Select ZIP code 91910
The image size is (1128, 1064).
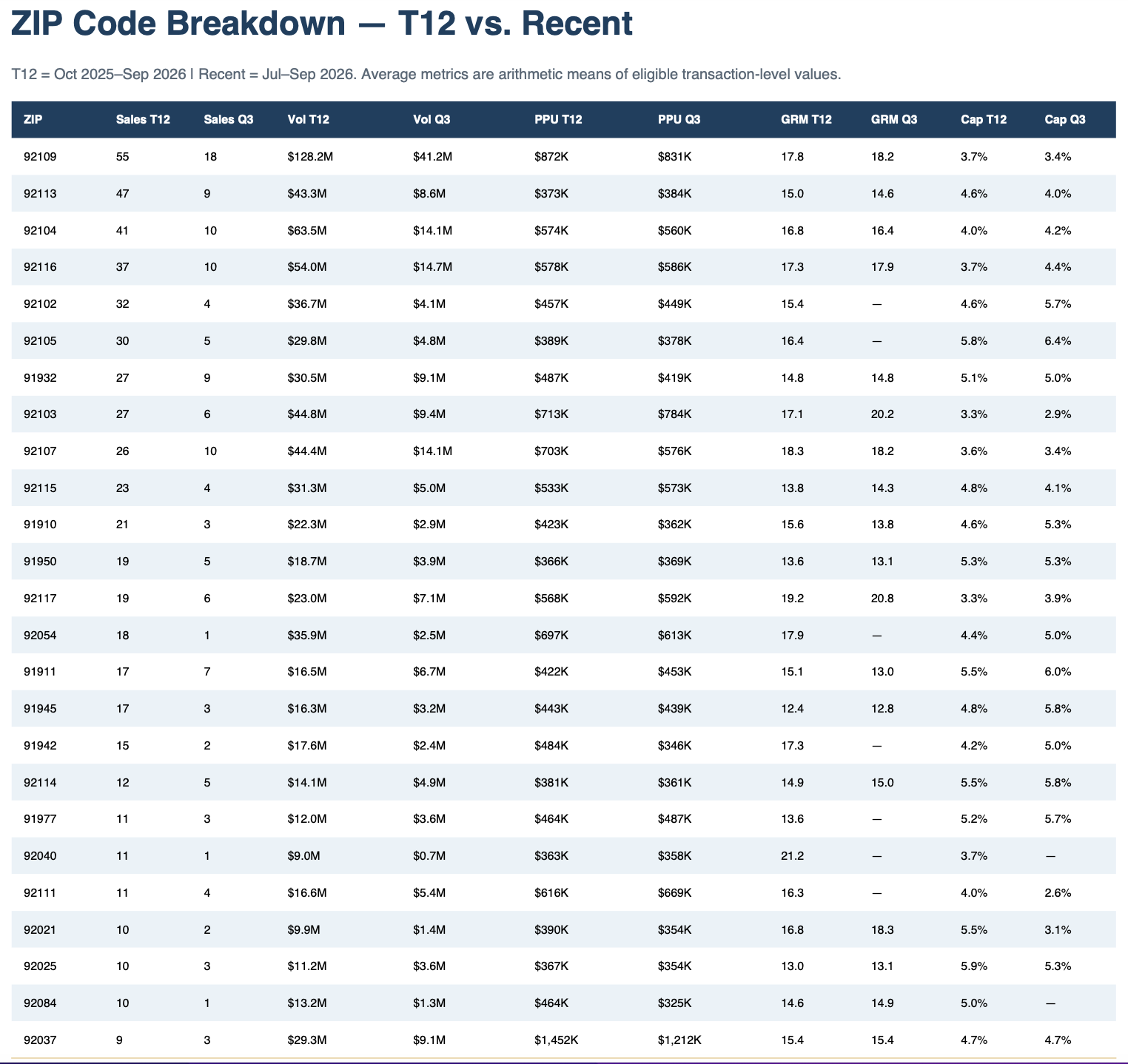coord(40,525)
